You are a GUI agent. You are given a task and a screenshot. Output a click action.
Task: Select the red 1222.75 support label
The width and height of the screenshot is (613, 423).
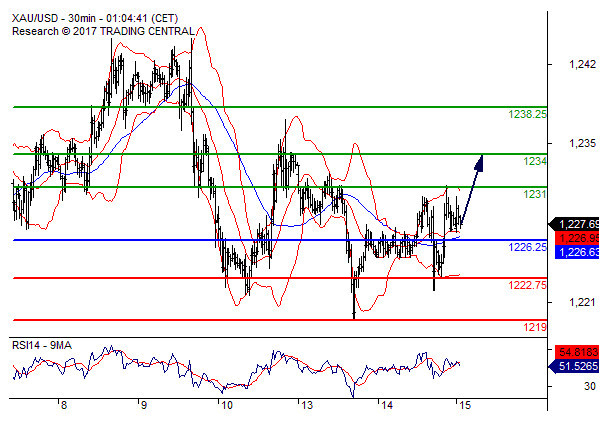(527, 285)
